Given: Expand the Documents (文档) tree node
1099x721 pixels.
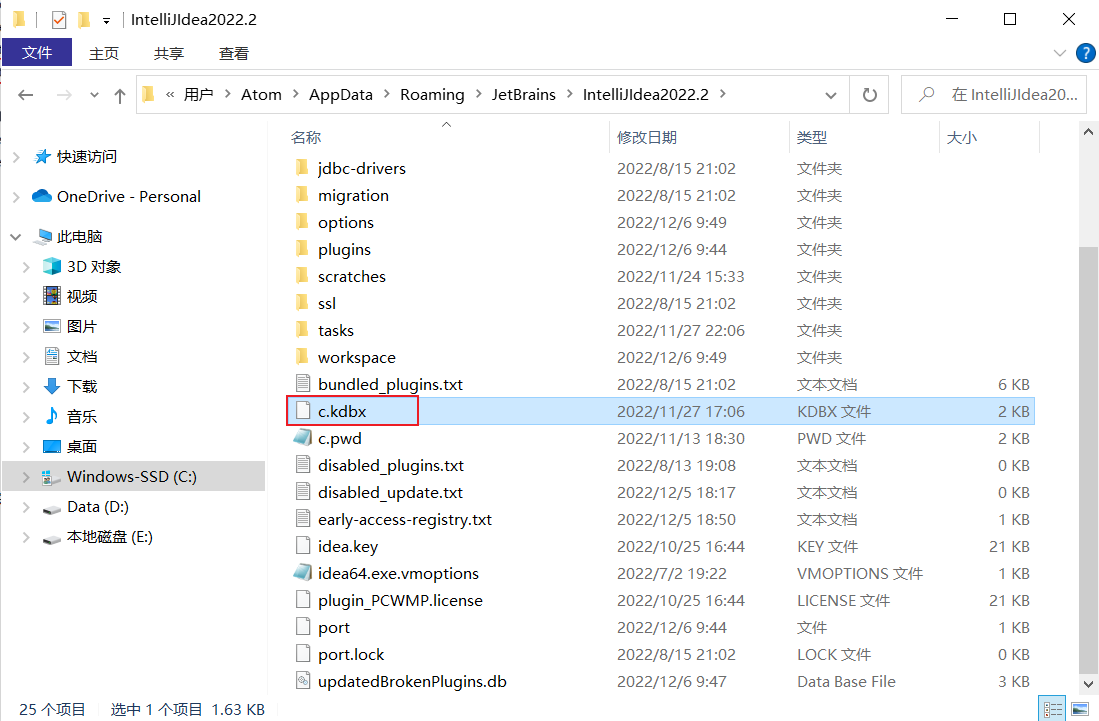Looking at the screenshot, I should (26, 357).
